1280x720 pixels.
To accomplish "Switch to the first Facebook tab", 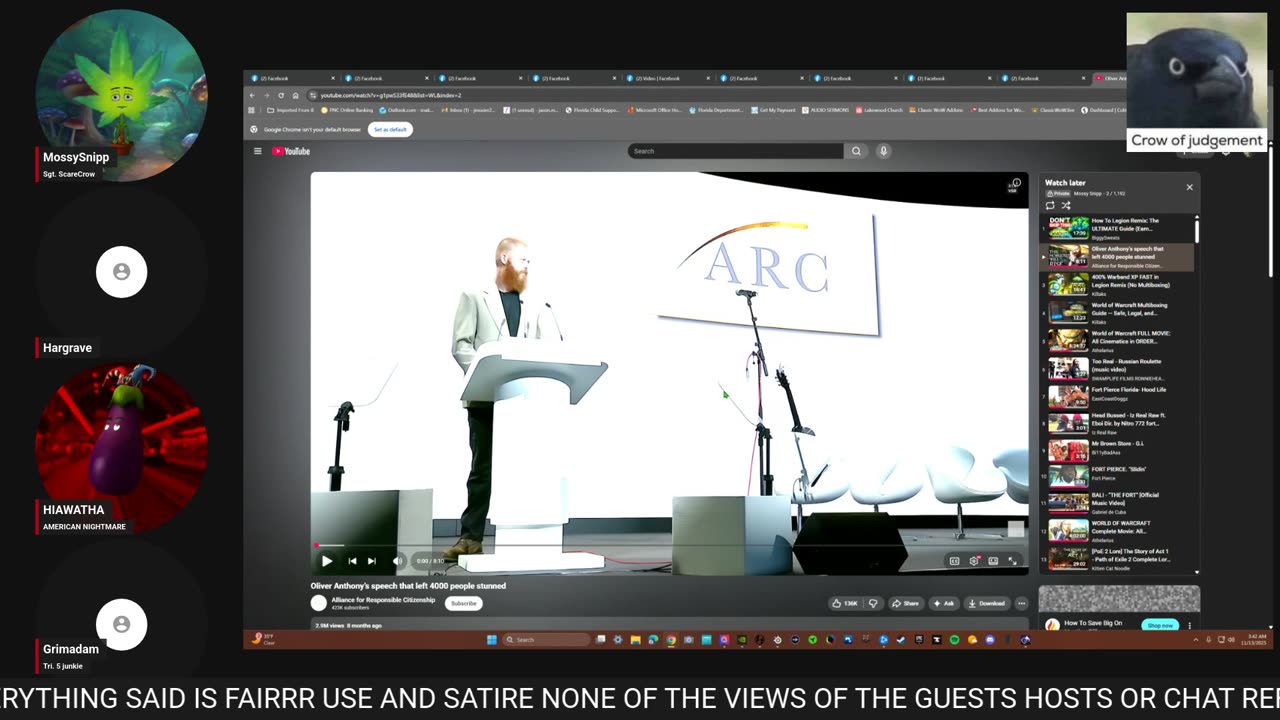I will coord(290,78).
